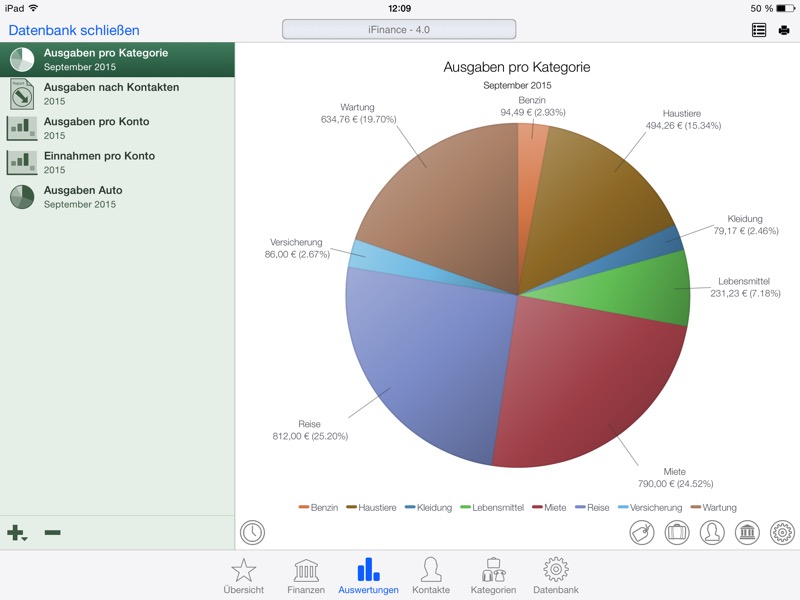800x600 pixels.
Task: Toggle Versicherung series in chart legend
Action: (649, 508)
